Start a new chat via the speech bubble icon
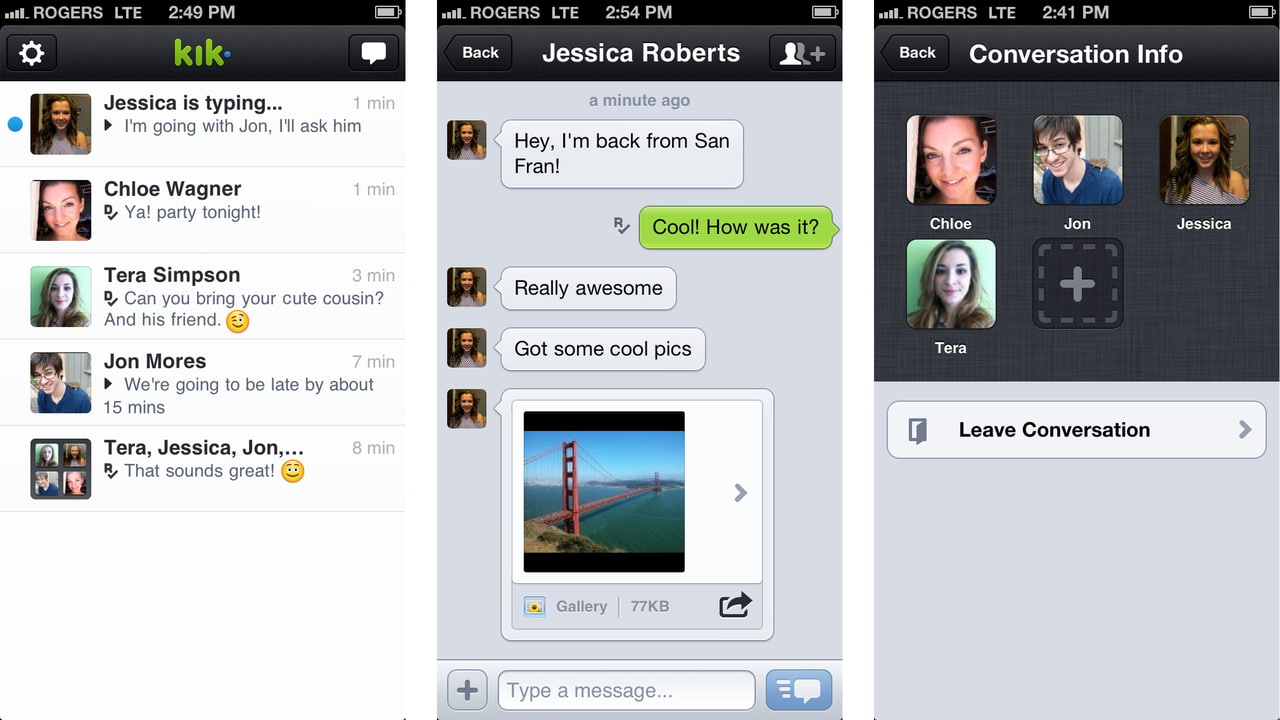Screen dimensions: 1280x720 pyautogui.click(x=373, y=52)
